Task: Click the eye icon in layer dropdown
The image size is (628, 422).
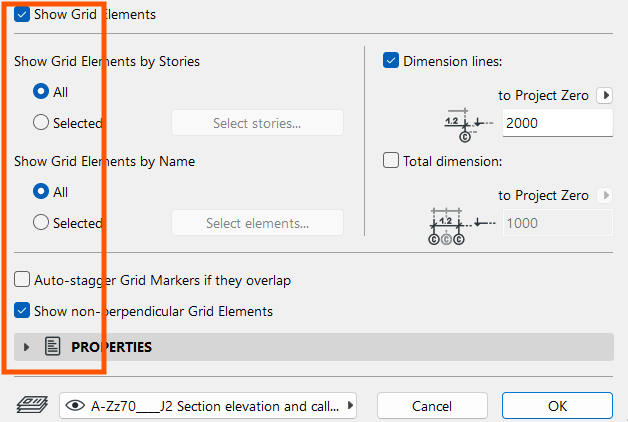Action: (75, 406)
